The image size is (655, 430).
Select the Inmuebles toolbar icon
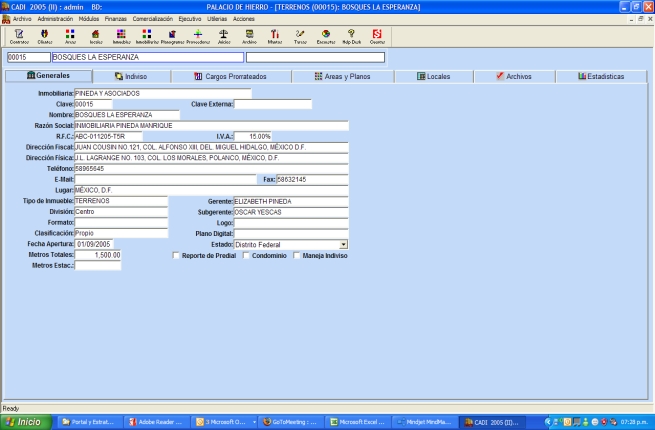point(121,36)
